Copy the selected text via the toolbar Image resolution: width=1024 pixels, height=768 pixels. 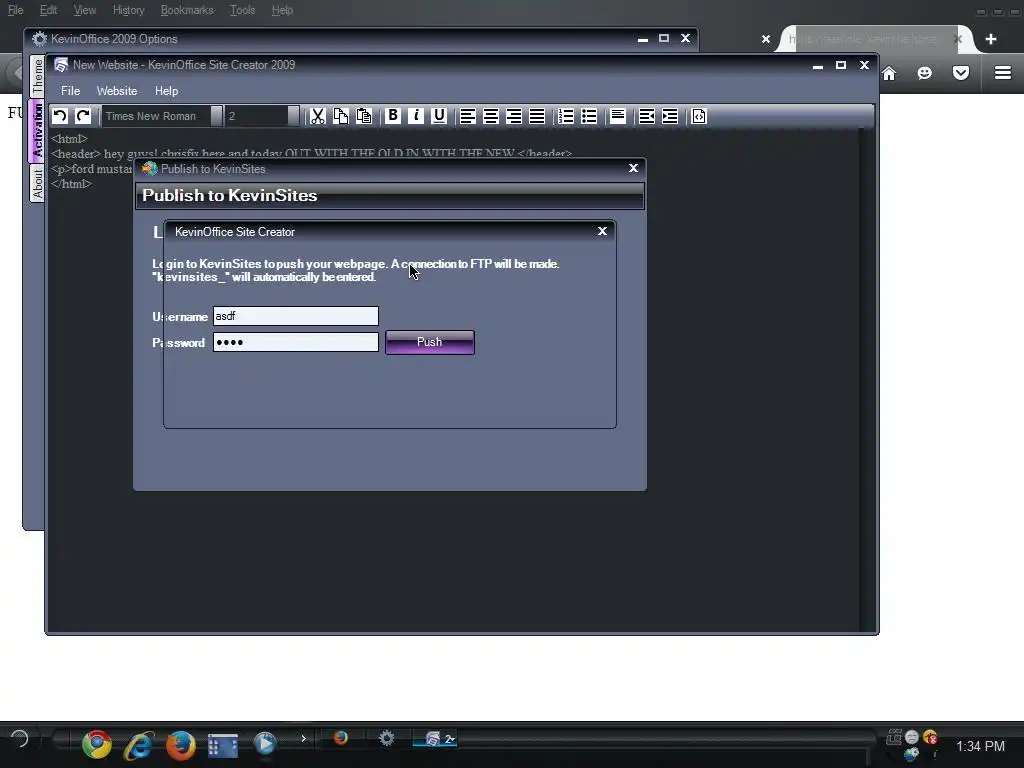point(340,116)
